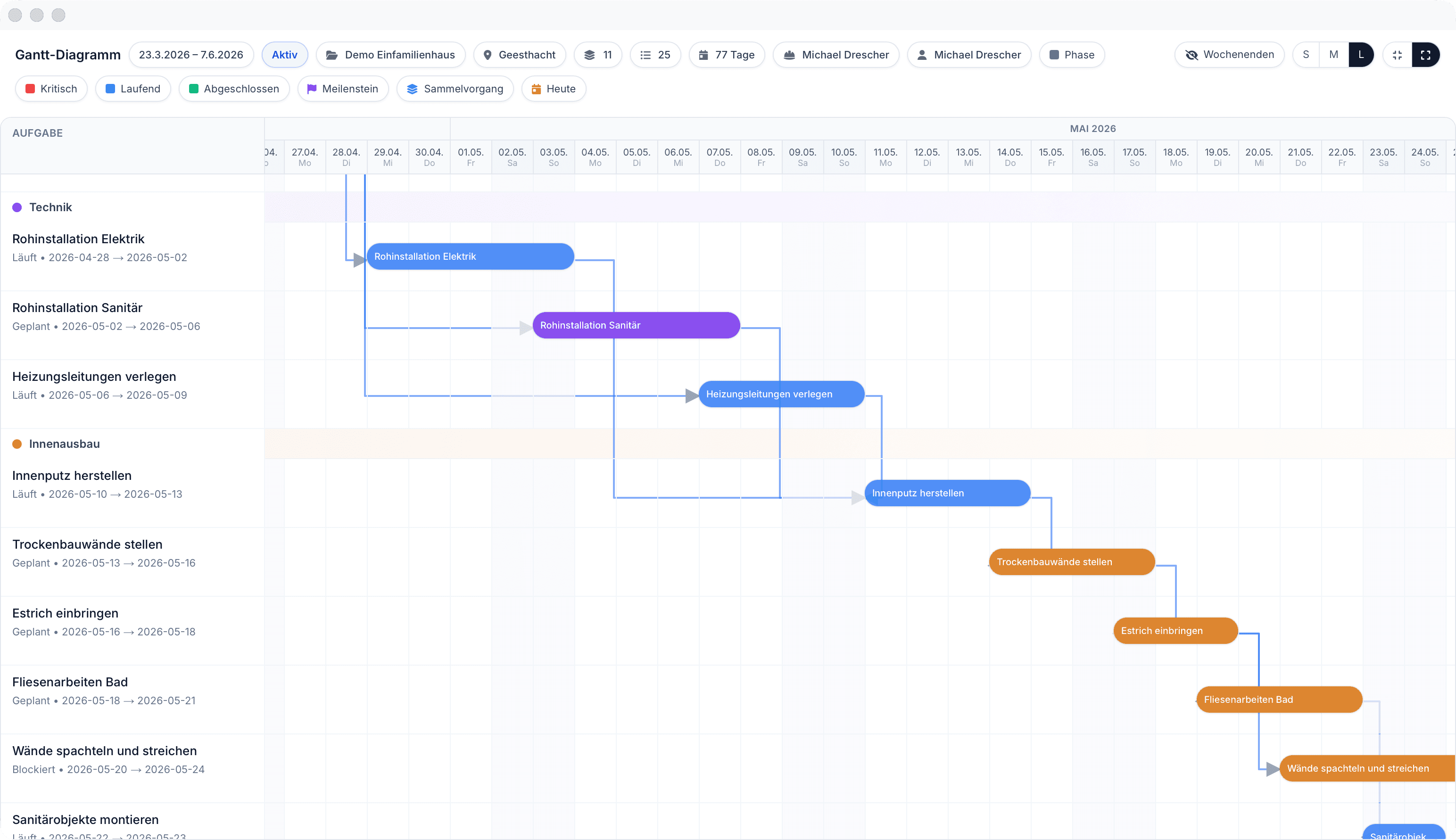Screen dimensions: 1456x840
Task: Toggle the Meilenstein legend filter
Action: coord(343,89)
